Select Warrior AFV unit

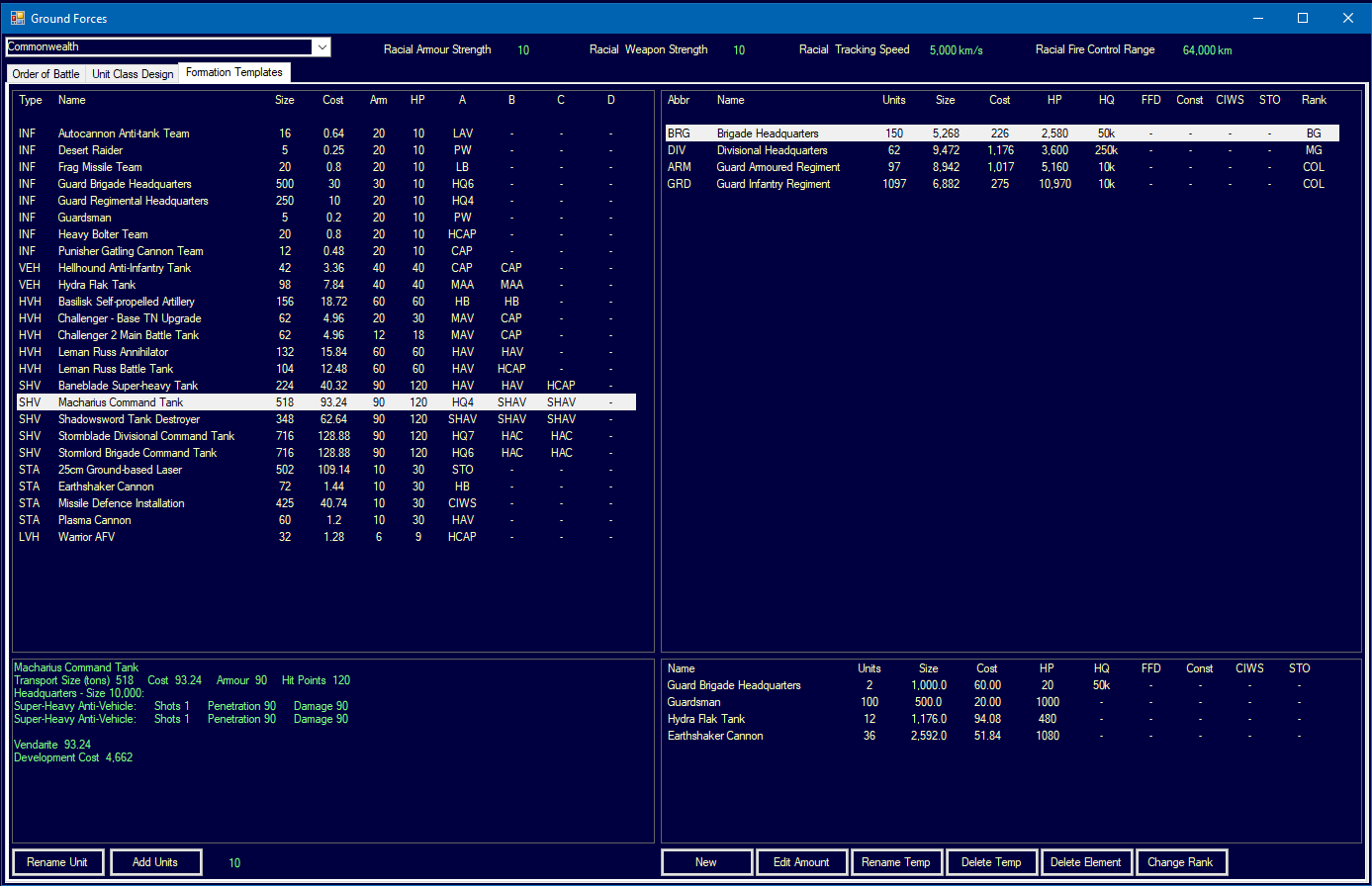click(326, 537)
